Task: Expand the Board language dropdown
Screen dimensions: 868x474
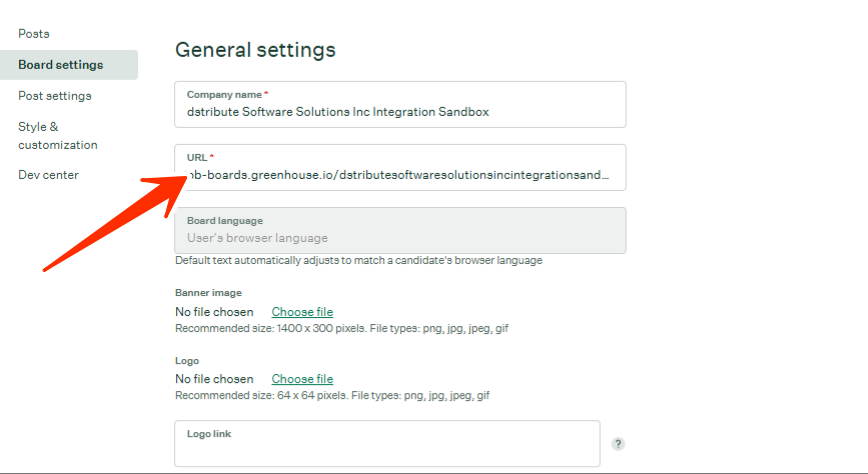Action: [400, 231]
